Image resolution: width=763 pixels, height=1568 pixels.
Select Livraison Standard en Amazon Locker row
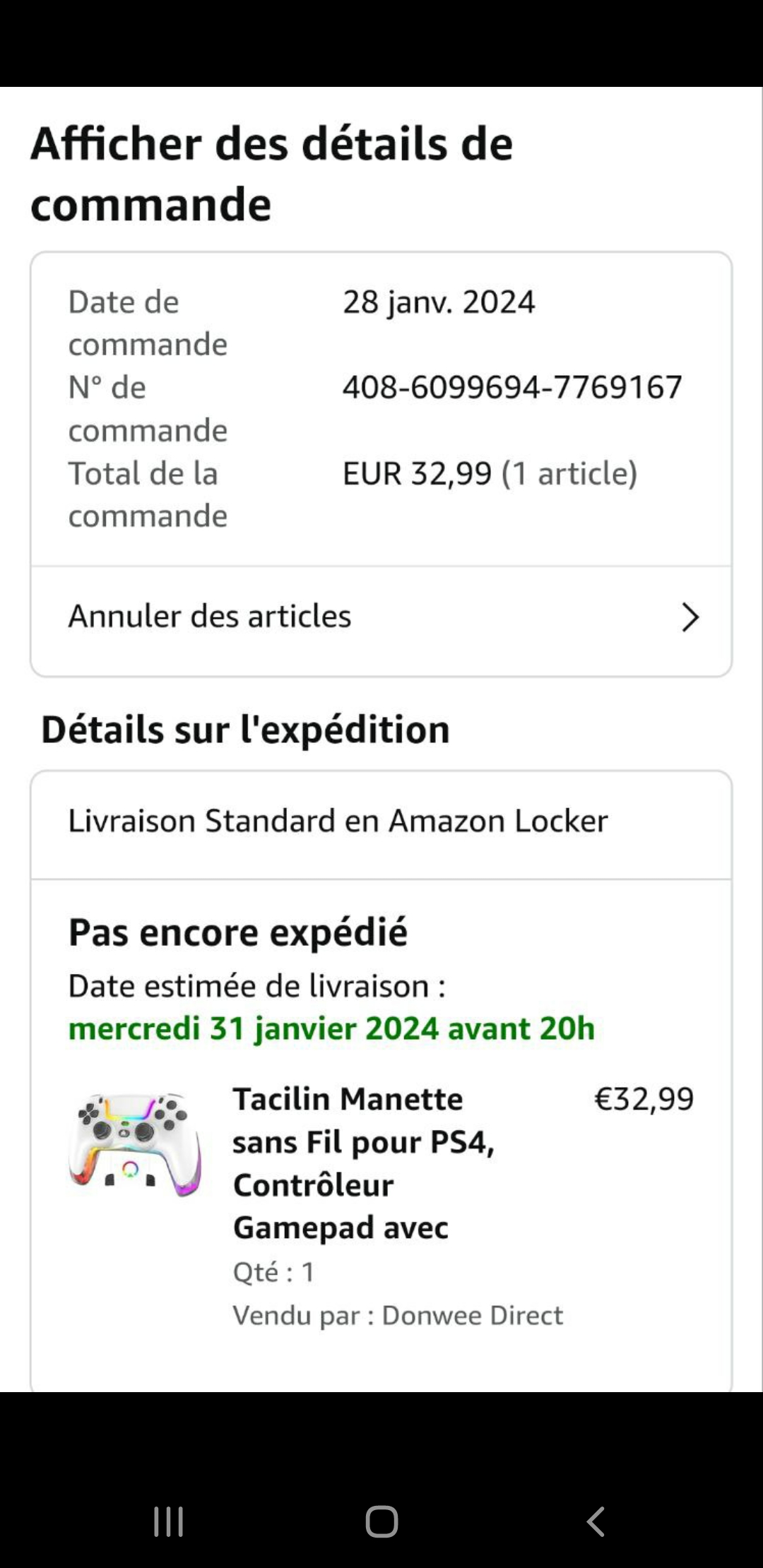pyautogui.click(x=338, y=821)
